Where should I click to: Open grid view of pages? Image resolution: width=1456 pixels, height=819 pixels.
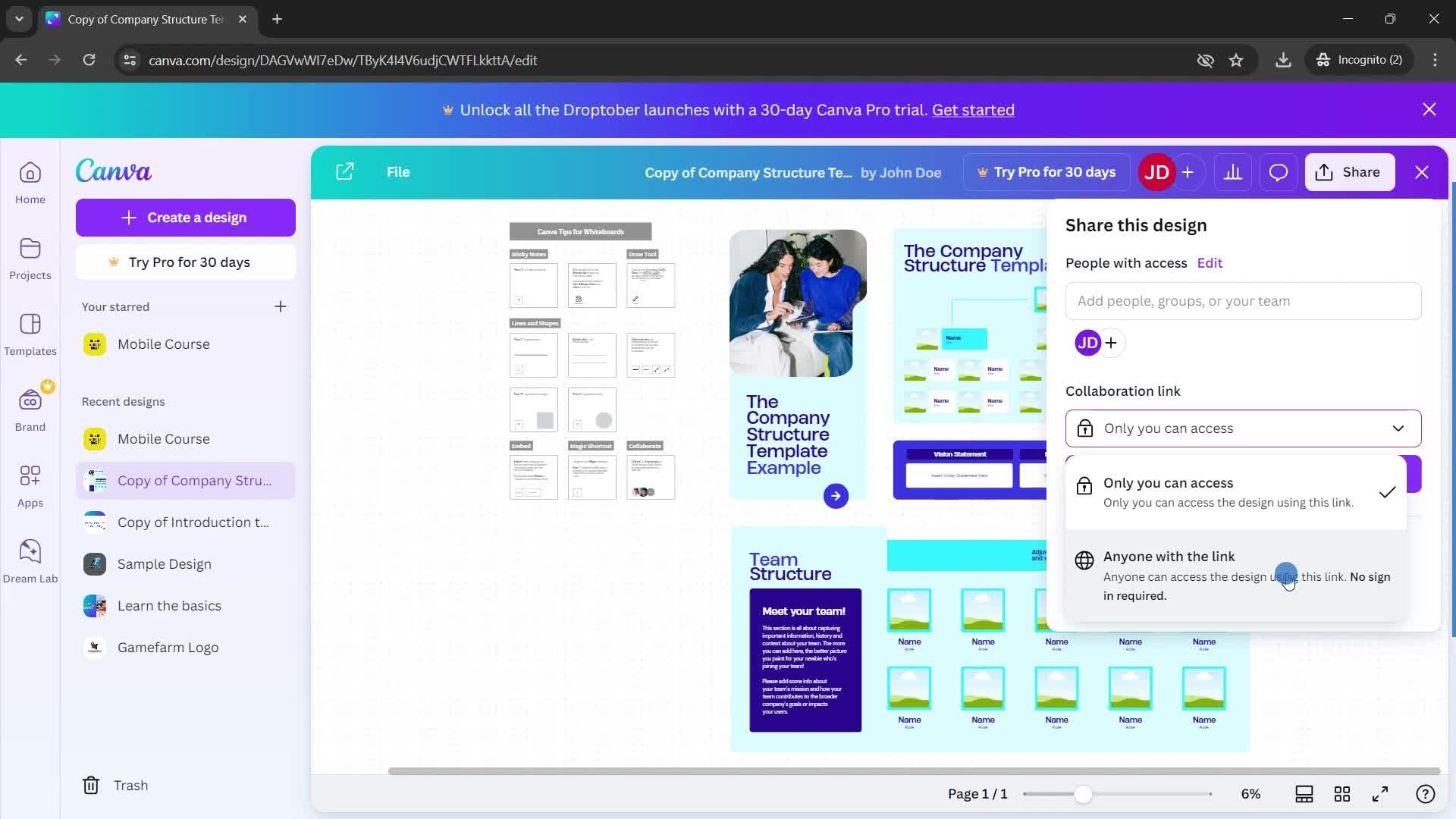(x=1342, y=794)
